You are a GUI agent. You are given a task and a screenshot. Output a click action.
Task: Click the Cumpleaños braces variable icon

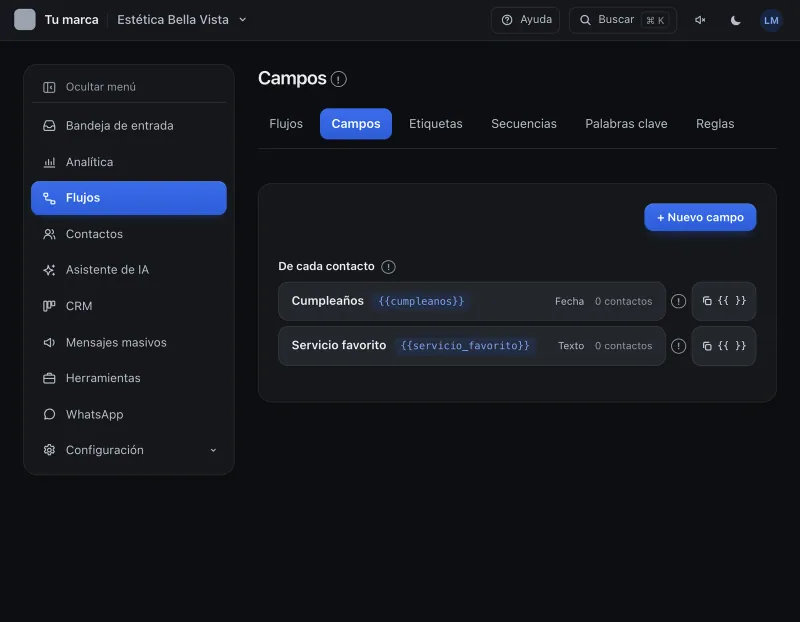[x=732, y=301]
